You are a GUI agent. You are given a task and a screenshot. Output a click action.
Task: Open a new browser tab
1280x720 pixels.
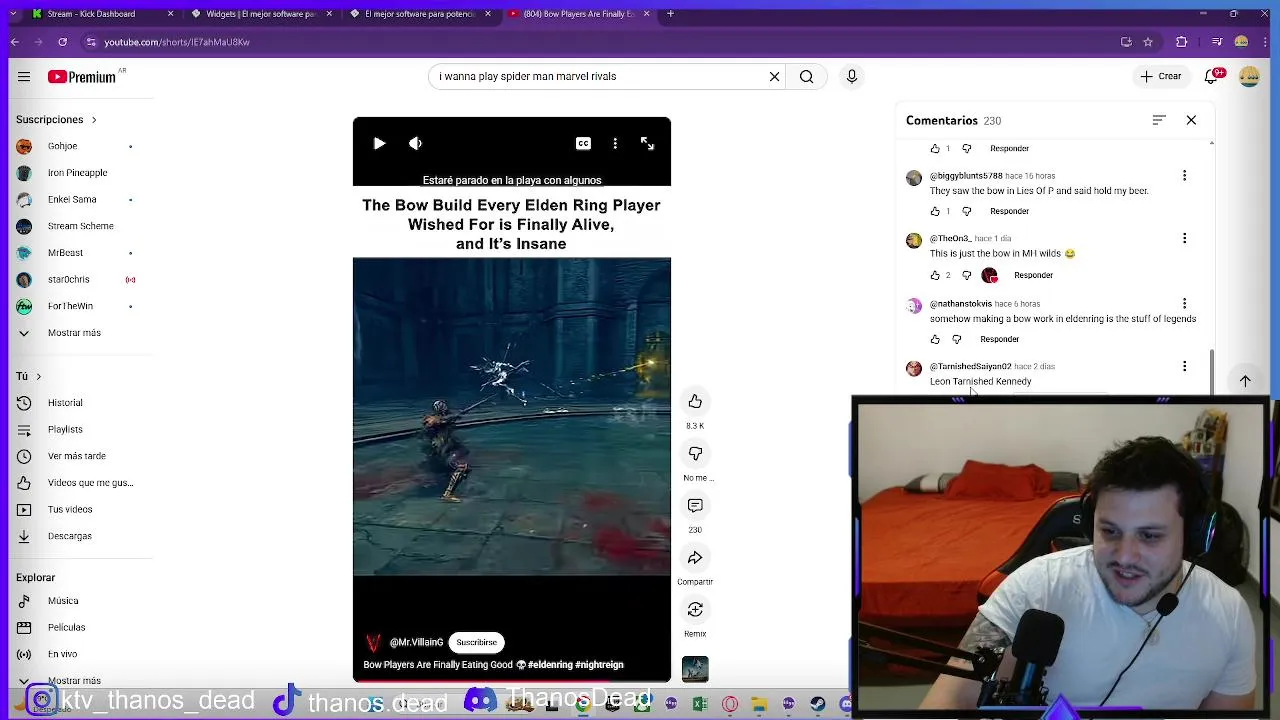point(670,14)
